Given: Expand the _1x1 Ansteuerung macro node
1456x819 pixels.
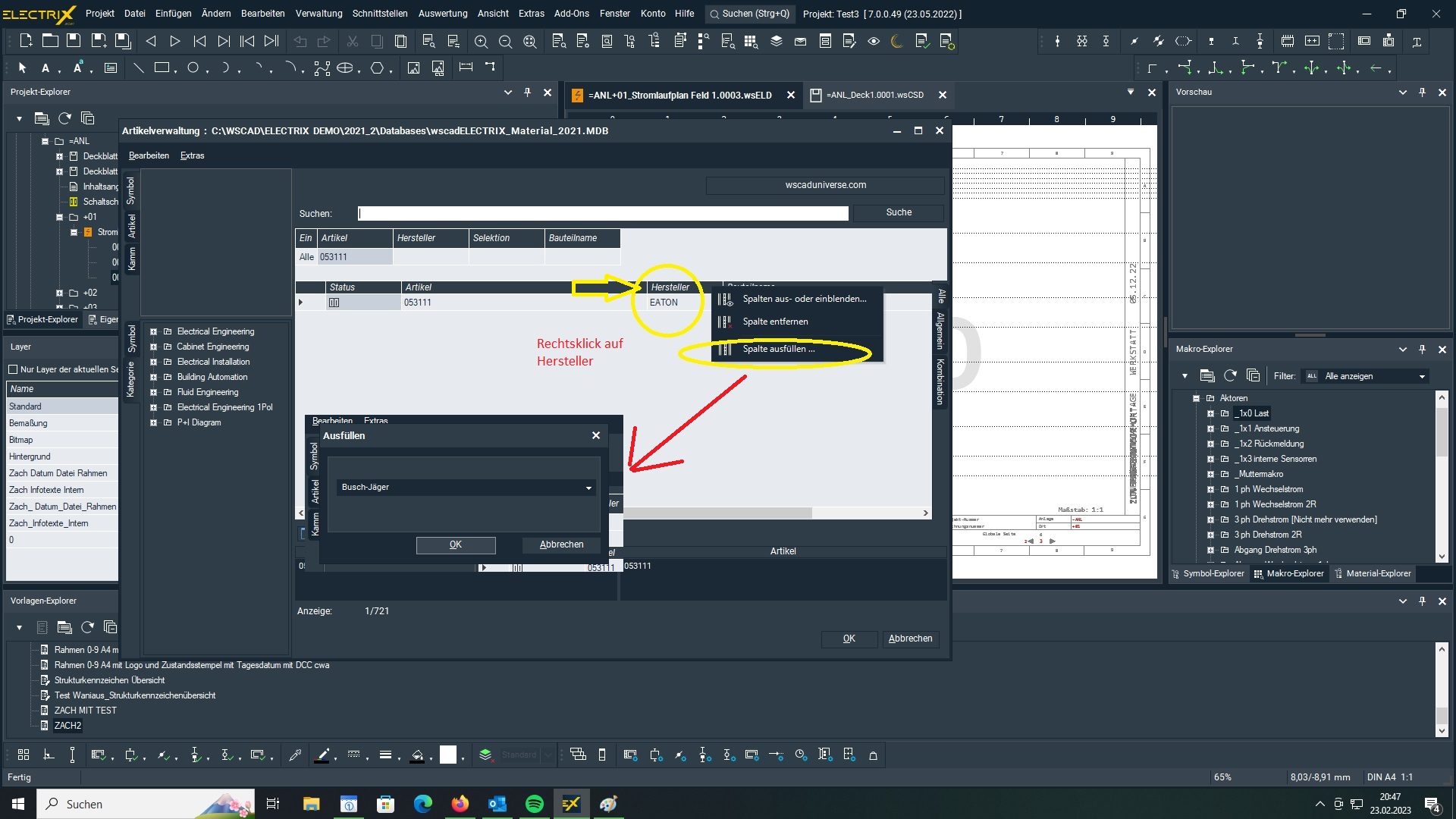Looking at the screenshot, I should (x=1210, y=428).
